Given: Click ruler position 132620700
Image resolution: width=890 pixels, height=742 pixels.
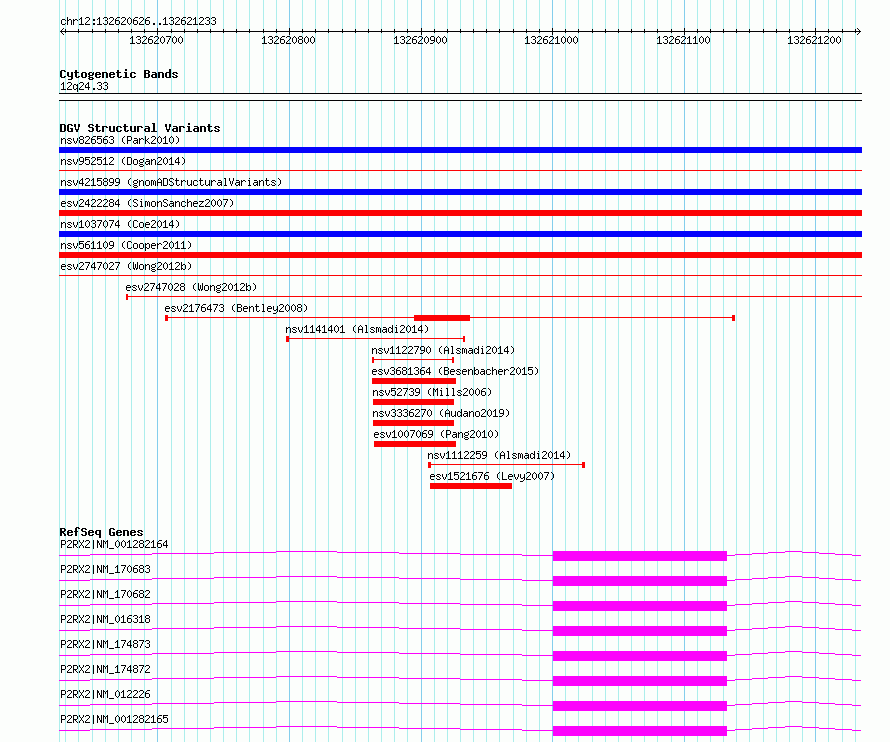Looking at the screenshot, I should pos(157,40).
